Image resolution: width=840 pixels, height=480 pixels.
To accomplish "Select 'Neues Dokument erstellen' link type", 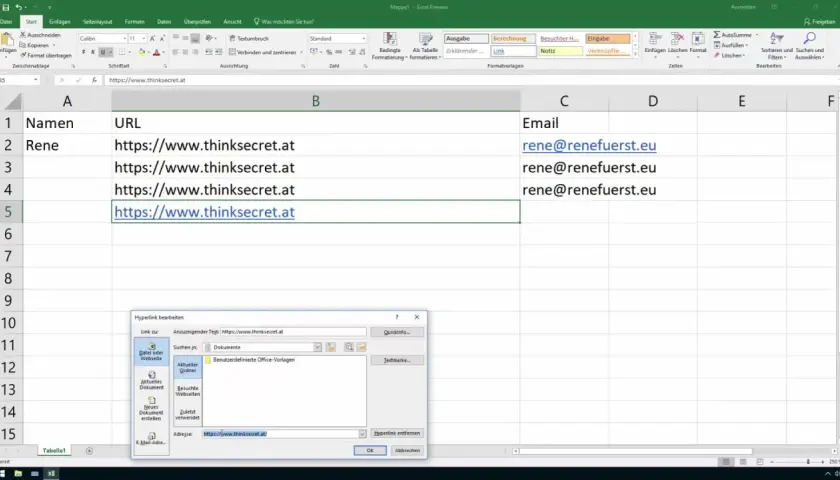I will point(152,408).
